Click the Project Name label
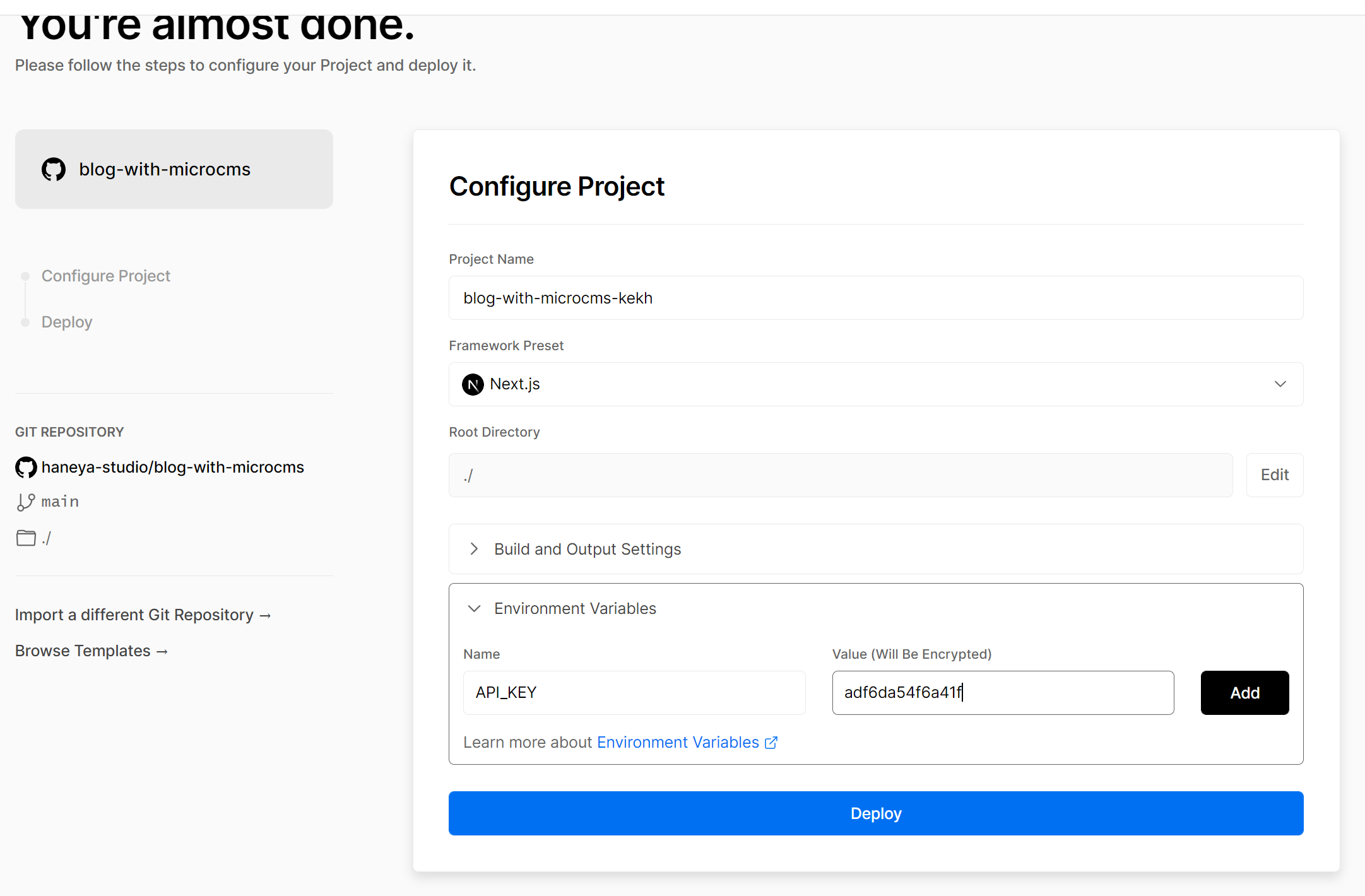Screen dimensions: 1365x896 click(491, 259)
